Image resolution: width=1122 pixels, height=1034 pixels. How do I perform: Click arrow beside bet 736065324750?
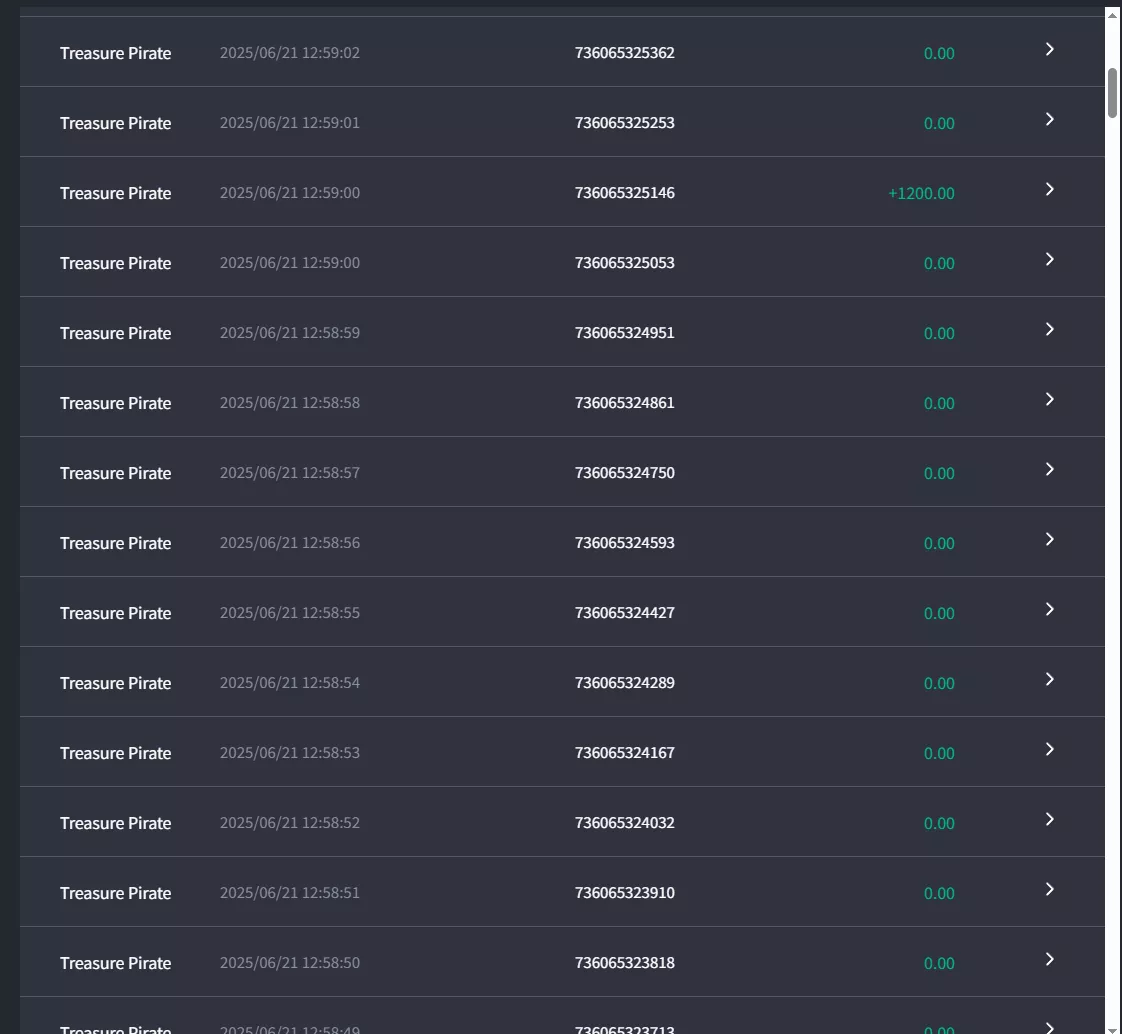click(x=1050, y=469)
